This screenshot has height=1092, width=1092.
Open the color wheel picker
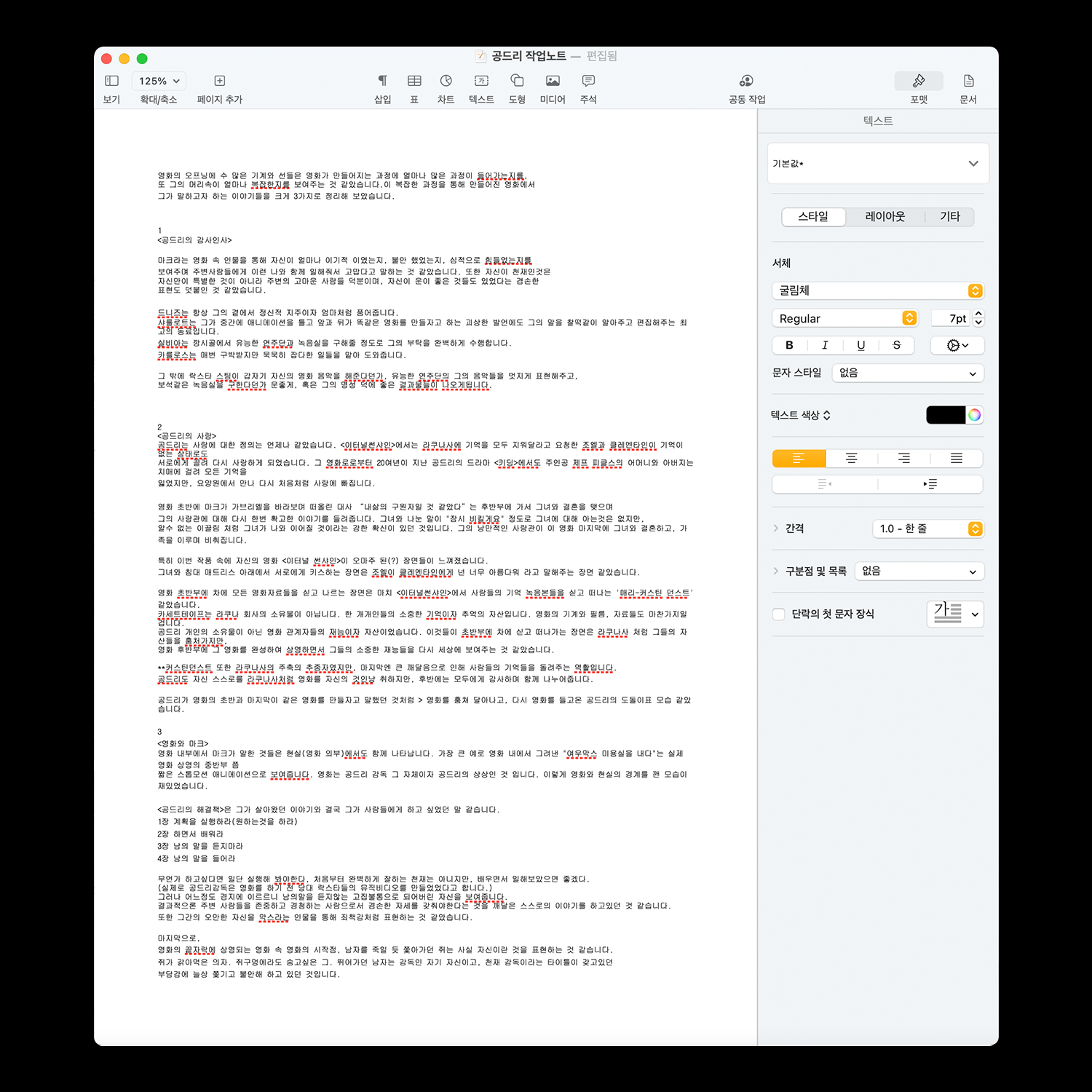click(x=975, y=415)
